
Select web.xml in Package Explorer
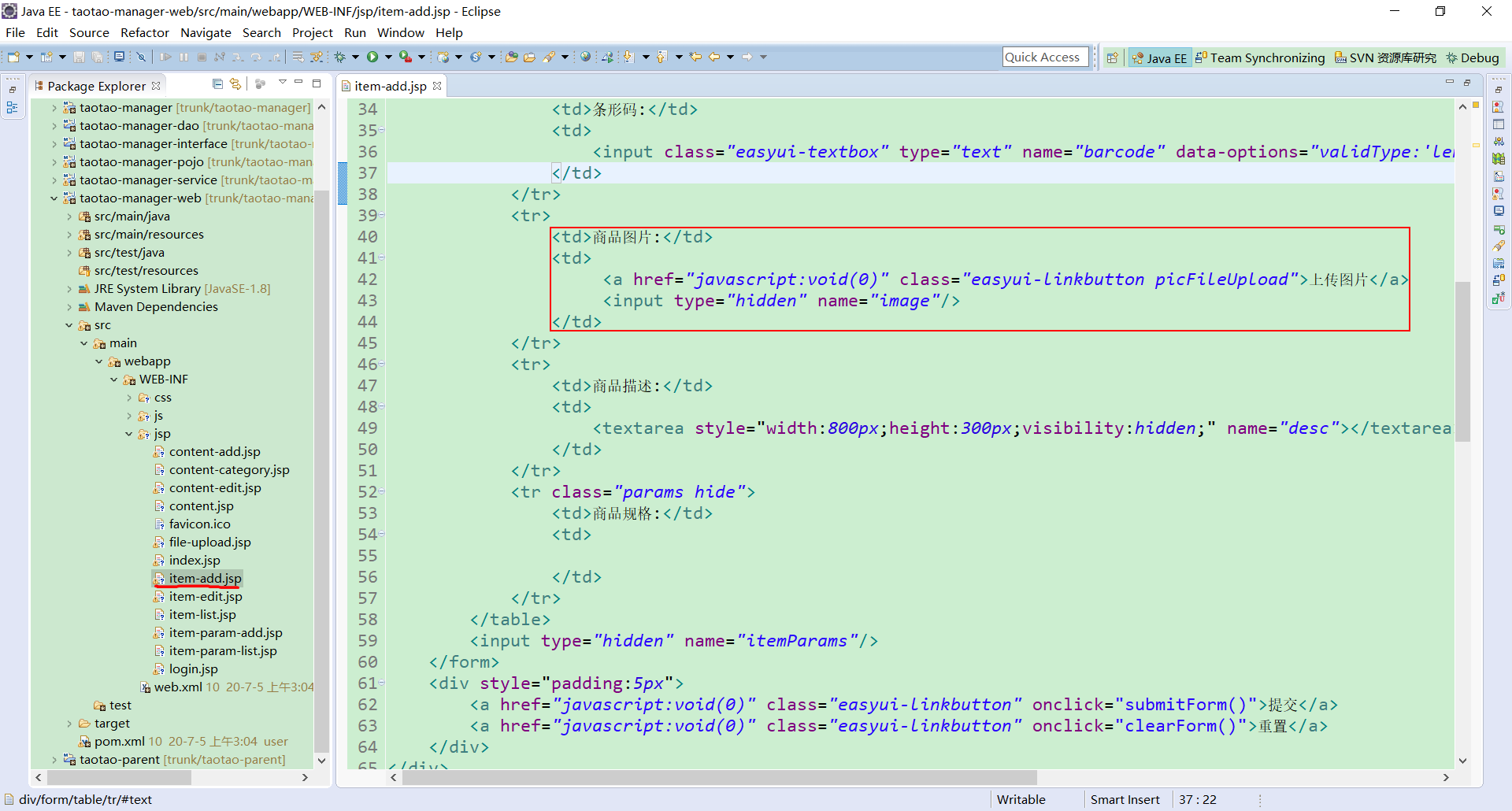178,687
